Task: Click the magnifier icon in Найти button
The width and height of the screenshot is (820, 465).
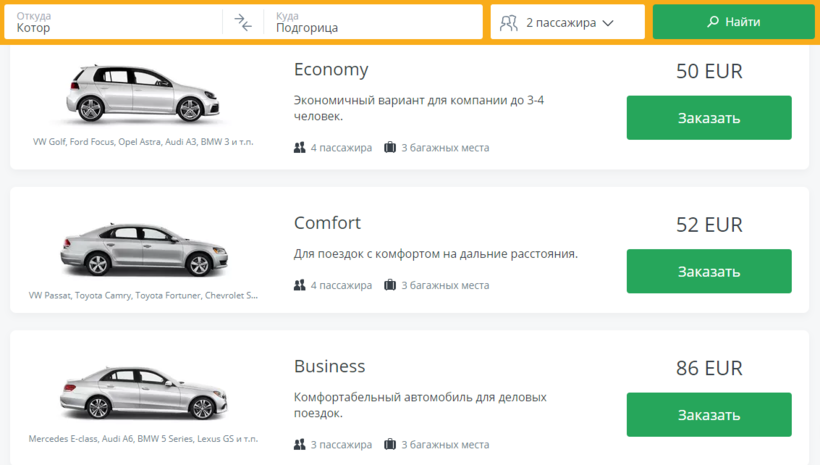Action: [713, 21]
